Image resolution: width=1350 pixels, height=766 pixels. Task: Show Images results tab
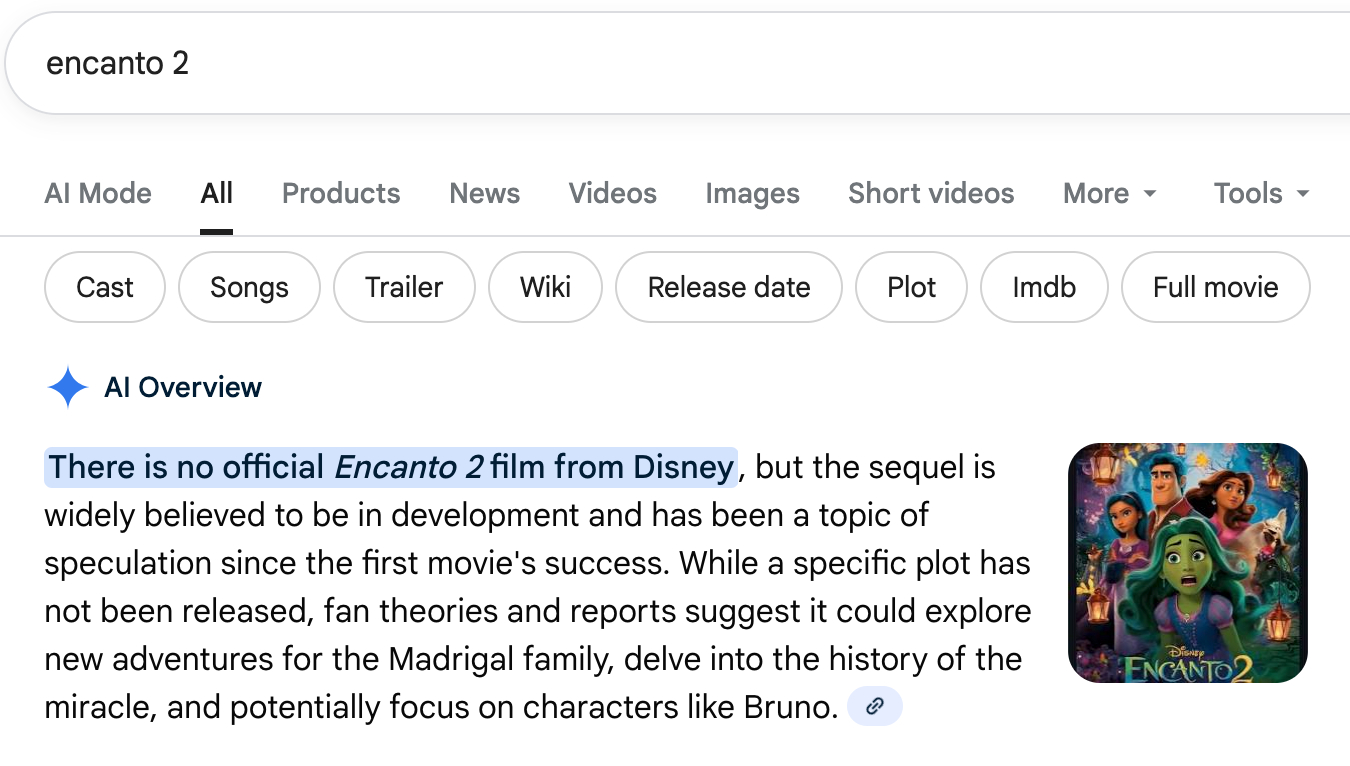752,193
